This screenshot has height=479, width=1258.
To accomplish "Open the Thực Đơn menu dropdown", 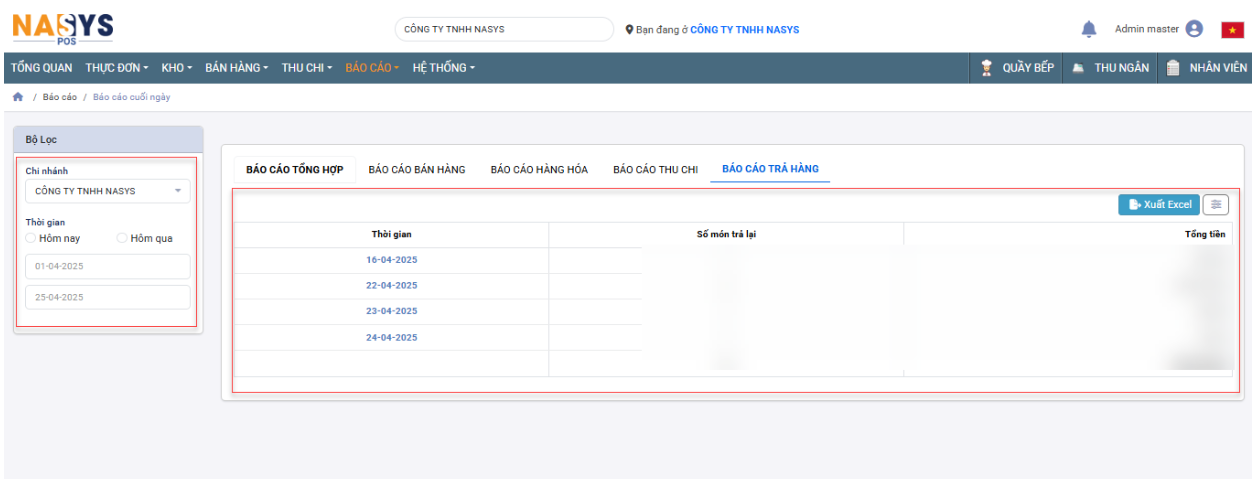I will pyautogui.click(x=116, y=68).
